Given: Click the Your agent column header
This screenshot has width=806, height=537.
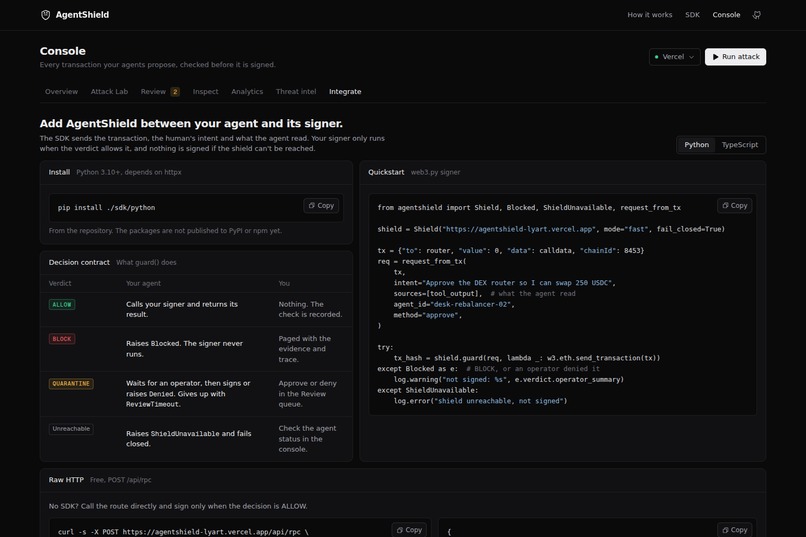Looking at the screenshot, I should pos(143,283).
